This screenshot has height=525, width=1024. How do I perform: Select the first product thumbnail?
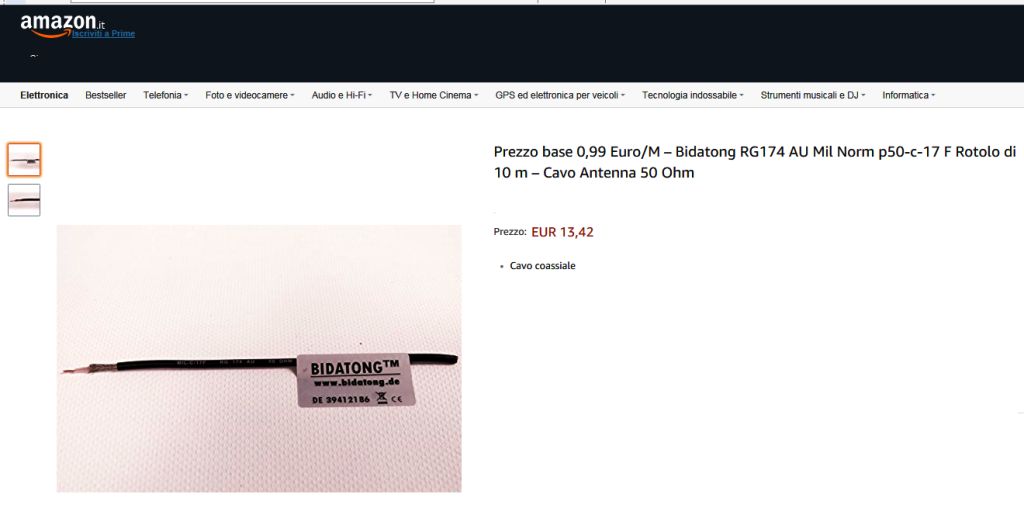tap(24, 160)
